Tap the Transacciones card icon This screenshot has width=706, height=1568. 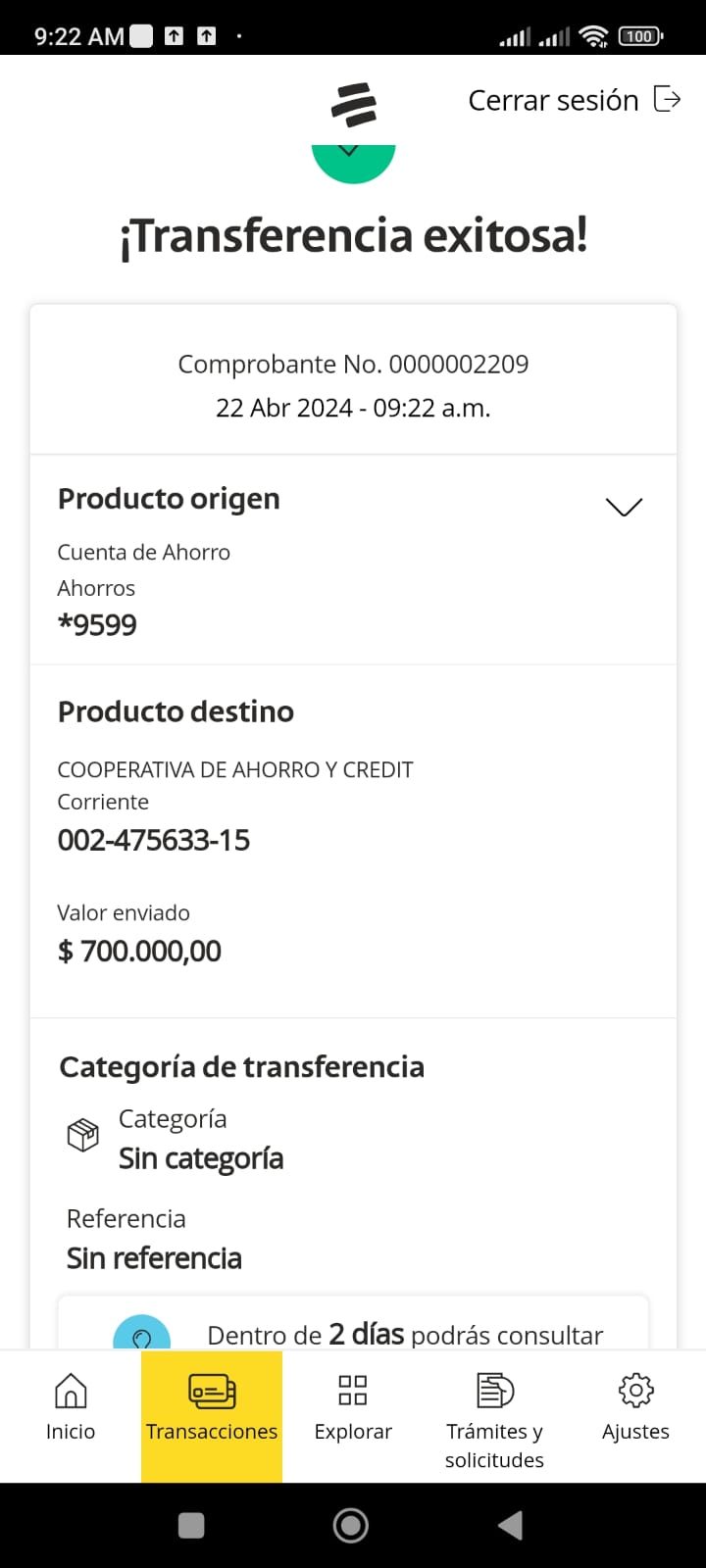[x=212, y=1391]
